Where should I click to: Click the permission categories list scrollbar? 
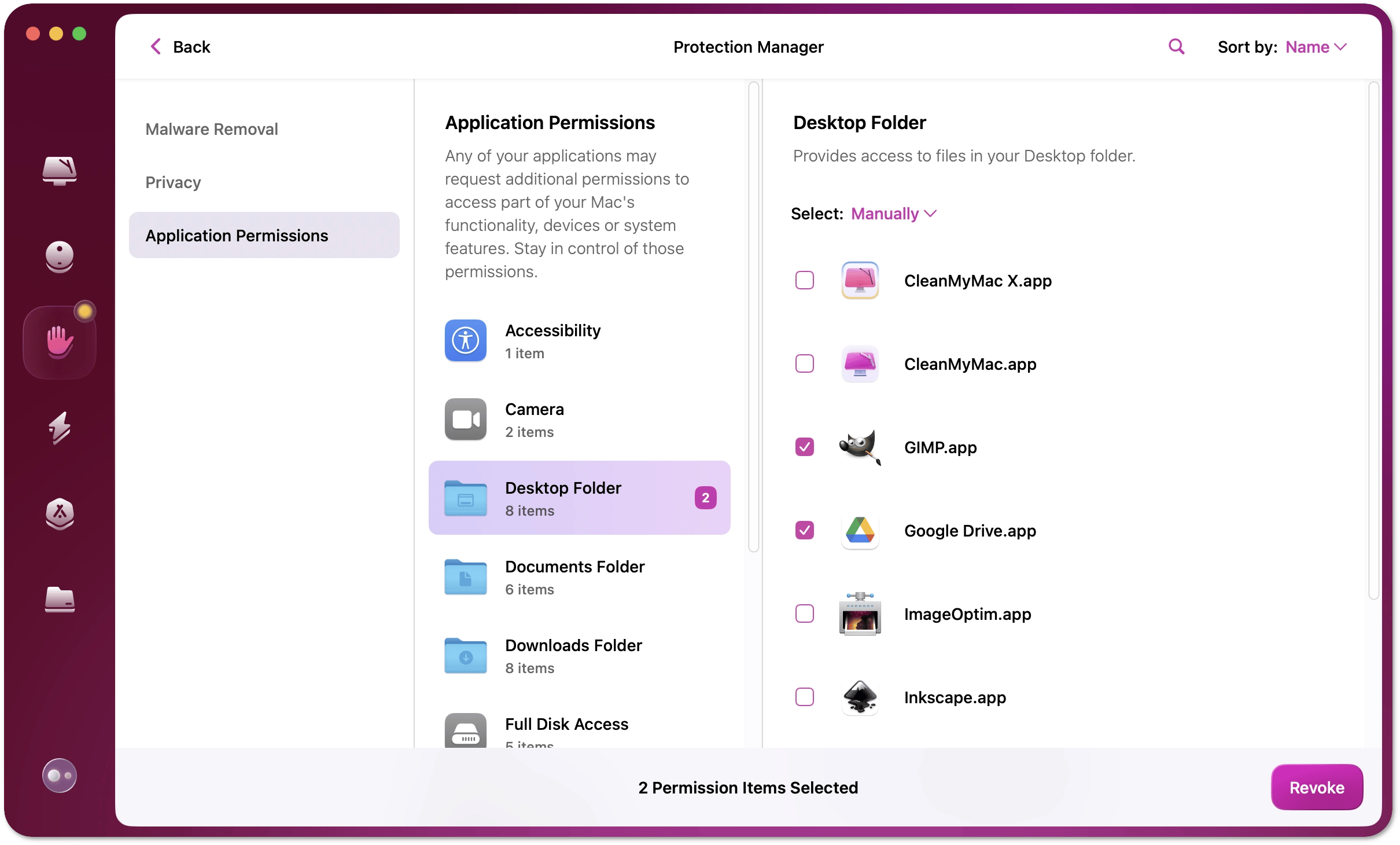[753, 317]
